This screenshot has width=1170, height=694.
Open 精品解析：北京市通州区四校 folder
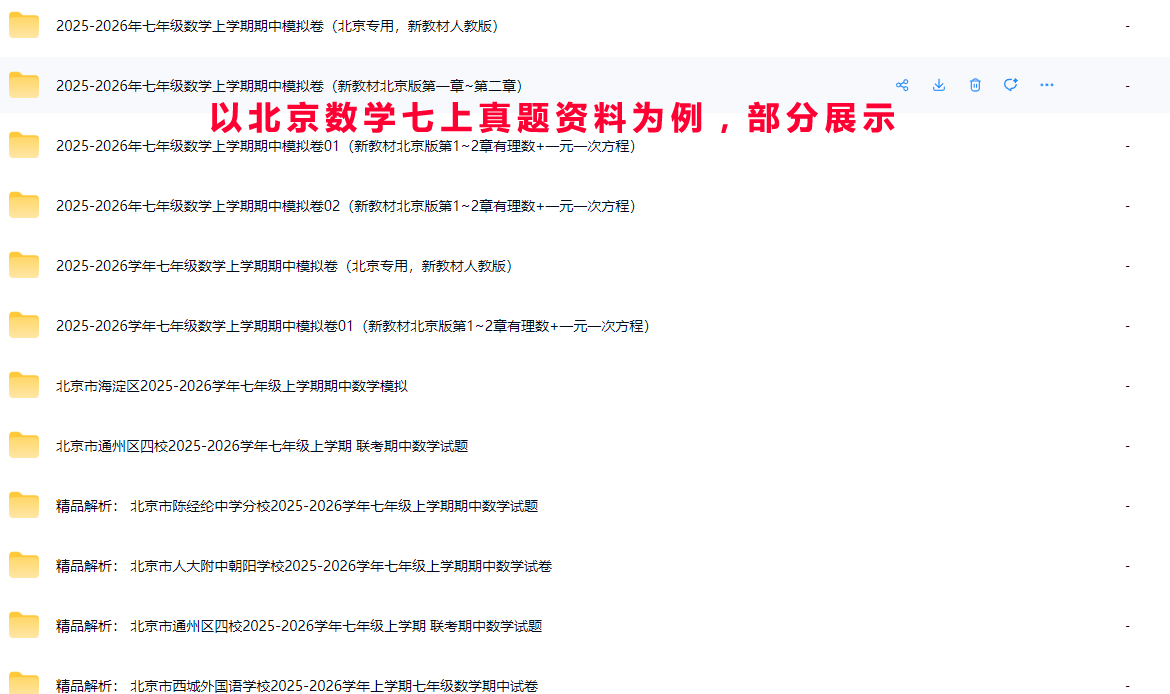tap(299, 626)
